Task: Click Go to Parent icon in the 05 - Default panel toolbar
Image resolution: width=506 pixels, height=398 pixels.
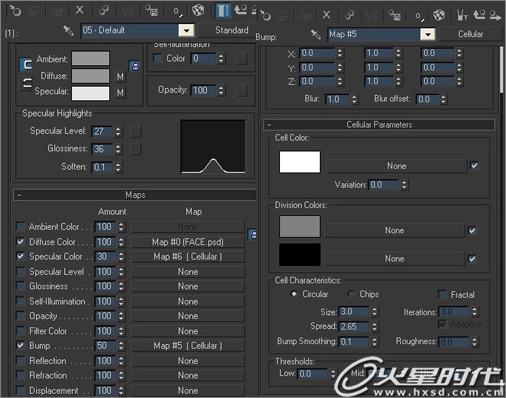Action: click(240, 10)
